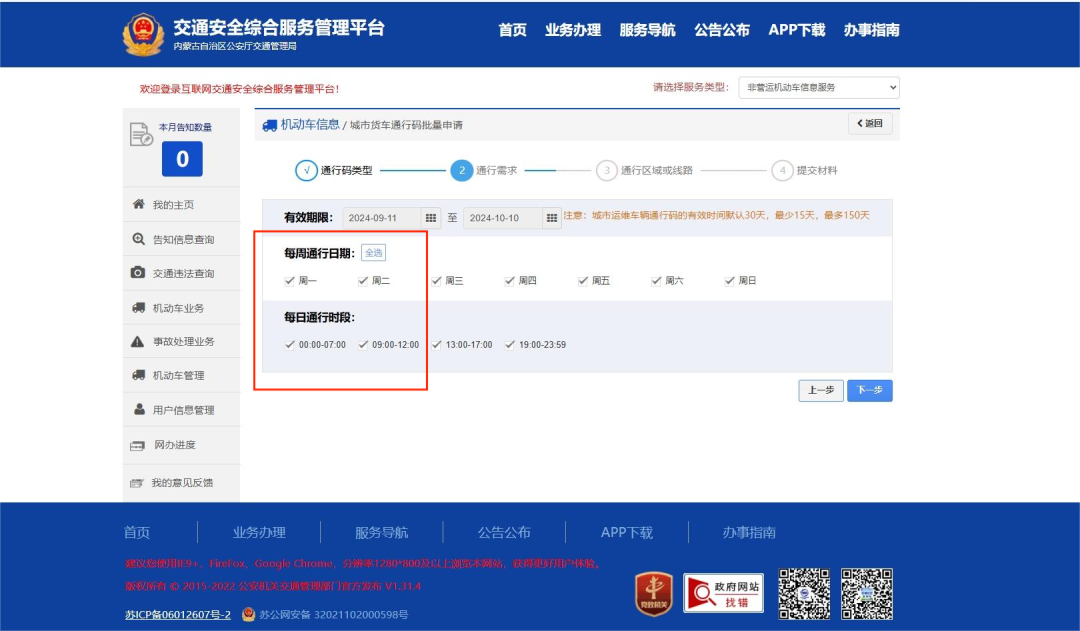Screen dimensions: 1080x631
Task: Click the 2024-09-11 start date field
Action: (381, 218)
